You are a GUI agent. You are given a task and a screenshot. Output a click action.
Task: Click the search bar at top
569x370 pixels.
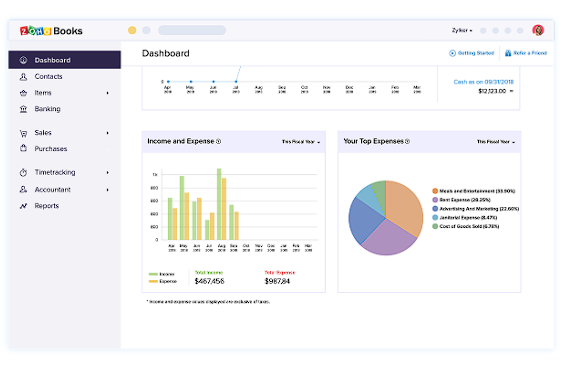[x=192, y=30]
